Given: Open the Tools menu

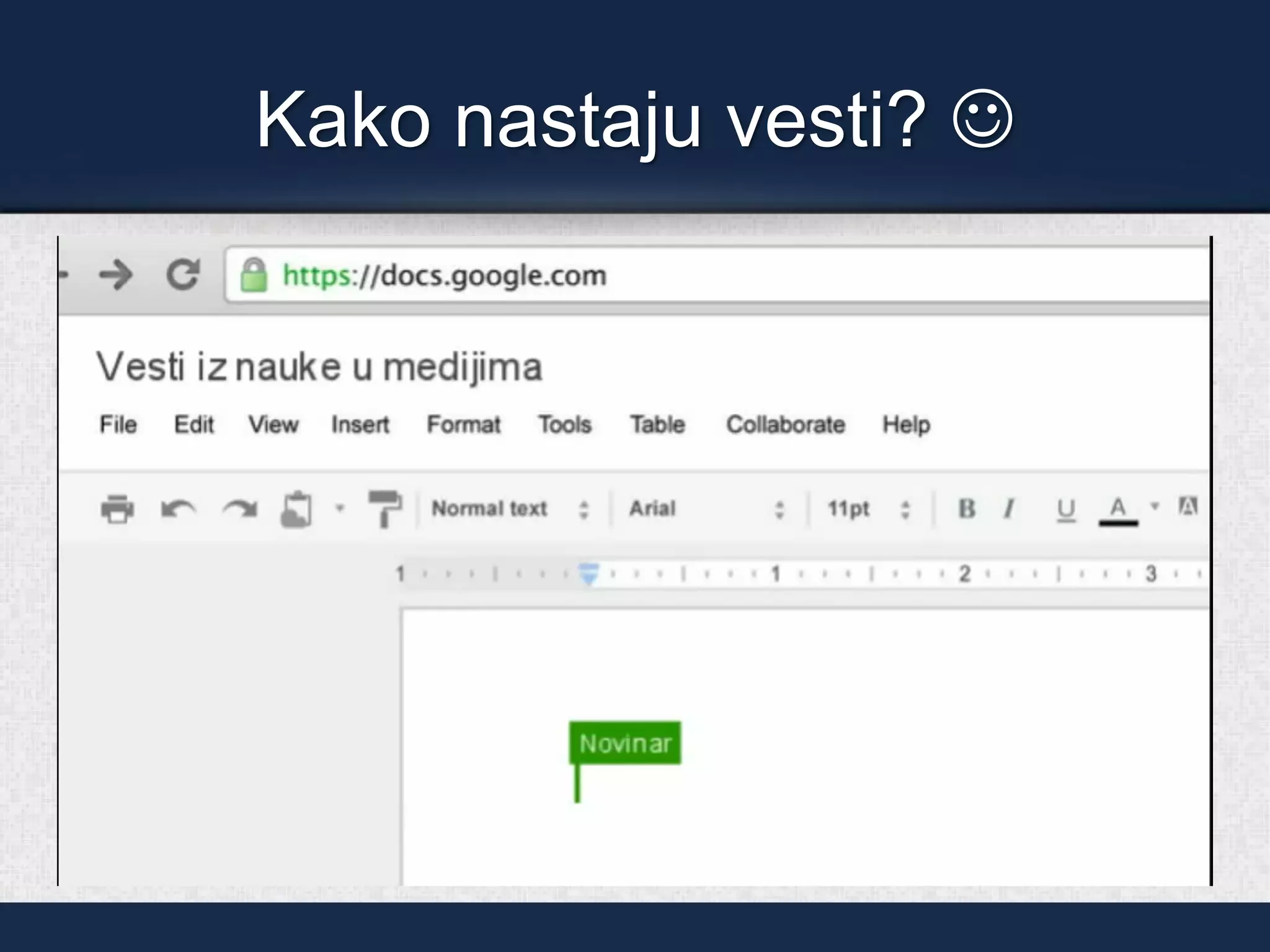Looking at the screenshot, I should (565, 425).
